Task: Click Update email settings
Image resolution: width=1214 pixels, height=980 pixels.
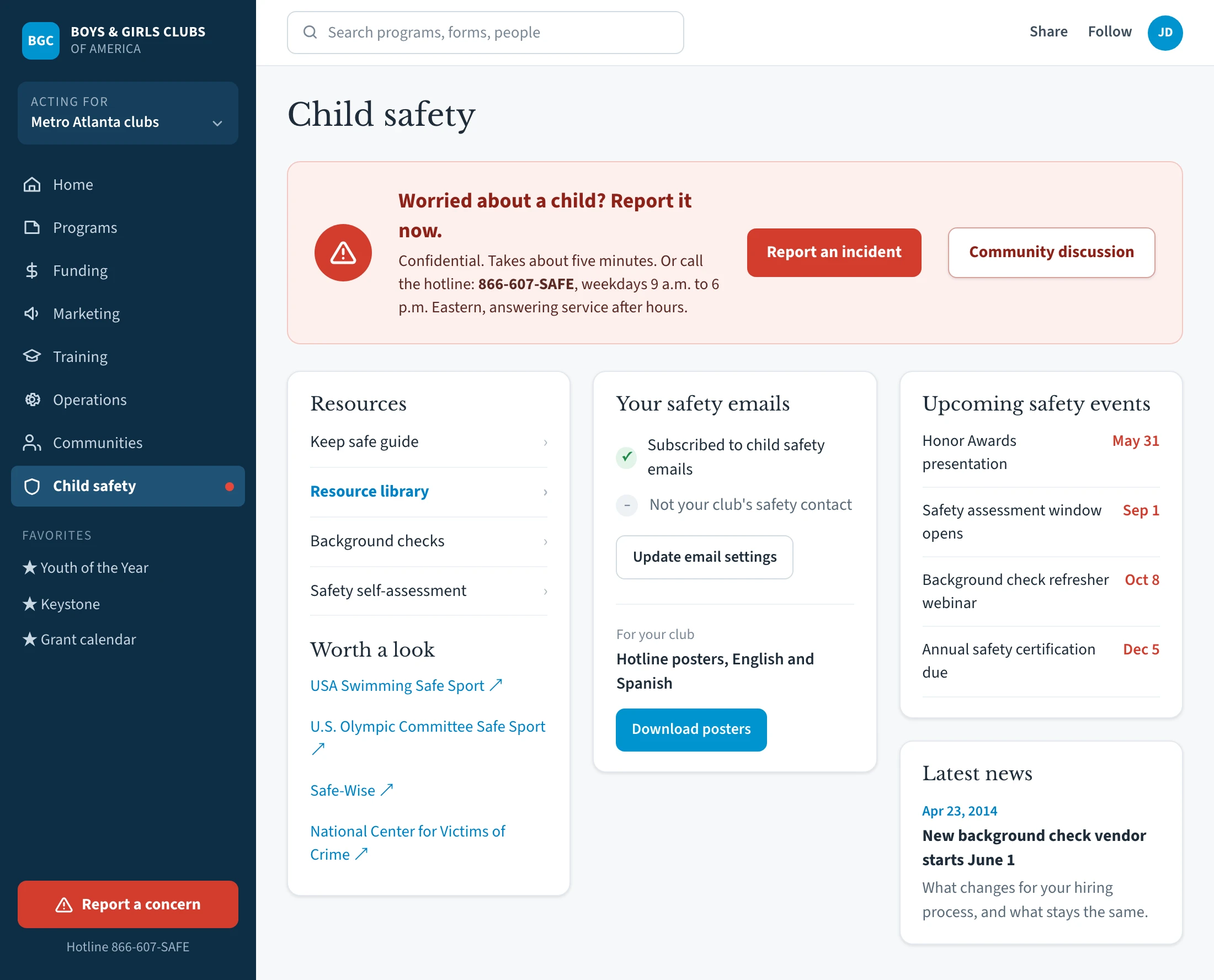Action: [704, 557]
